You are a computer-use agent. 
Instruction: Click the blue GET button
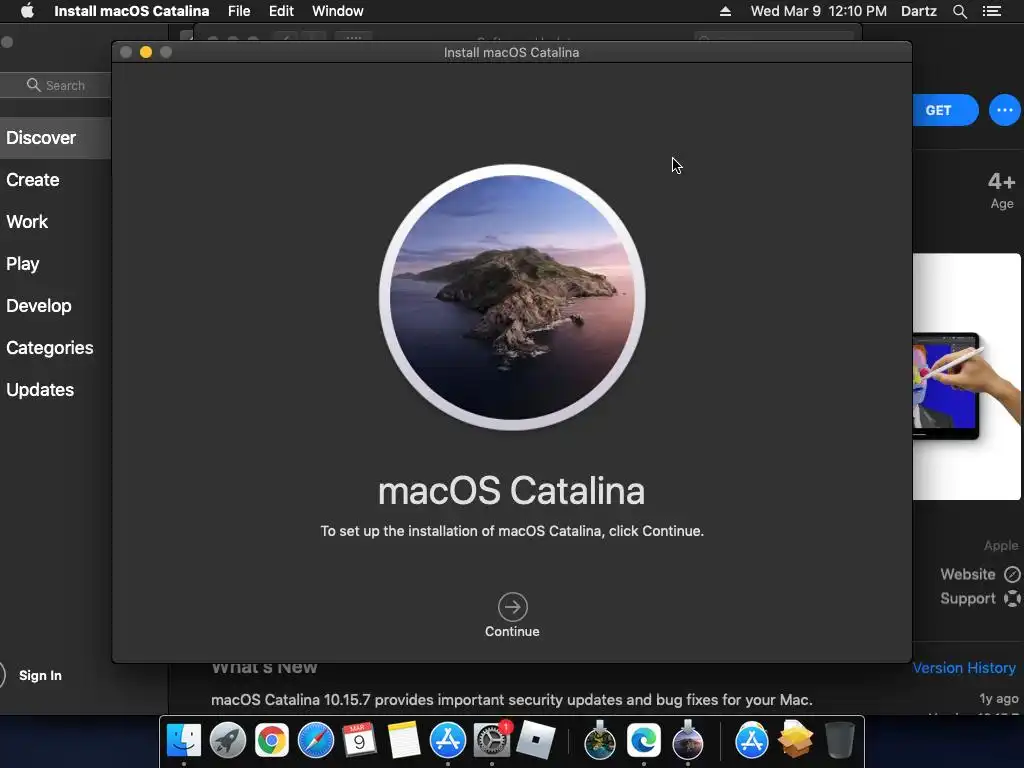point(944,110)
